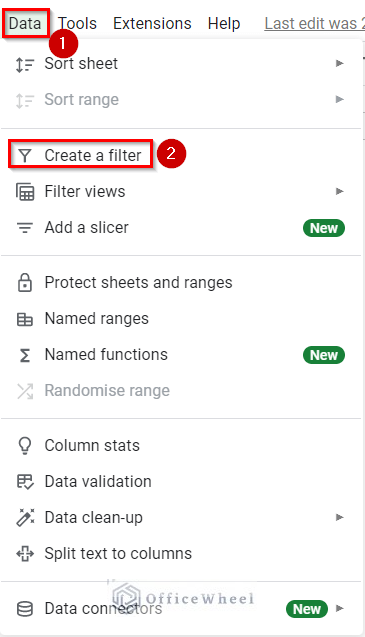Click the padlock icon for Protect sheets
This screenshot has width=365, height=637.
[x=25, y=283]
